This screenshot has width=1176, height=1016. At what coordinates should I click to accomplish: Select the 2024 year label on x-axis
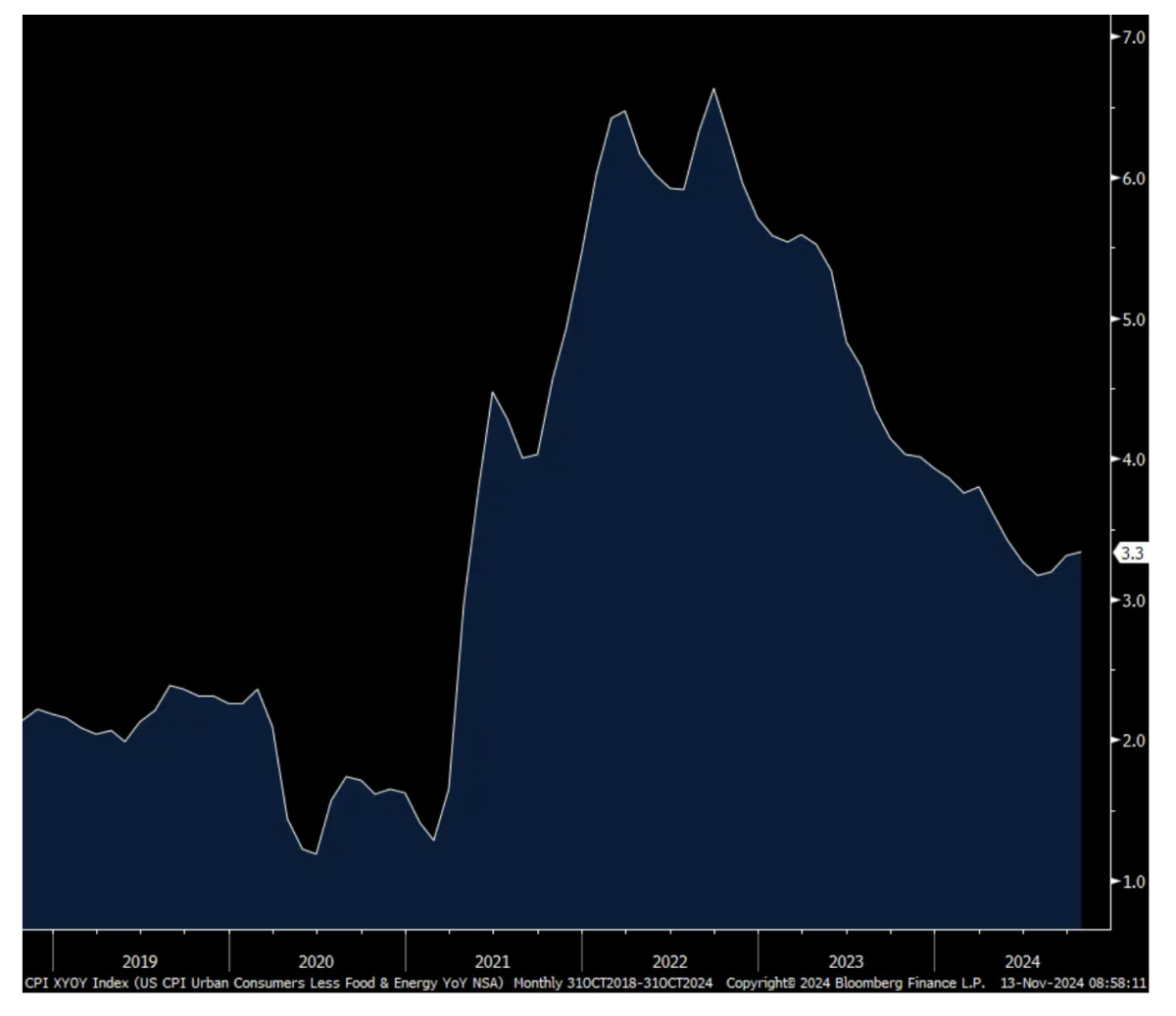coord(1022,961)
